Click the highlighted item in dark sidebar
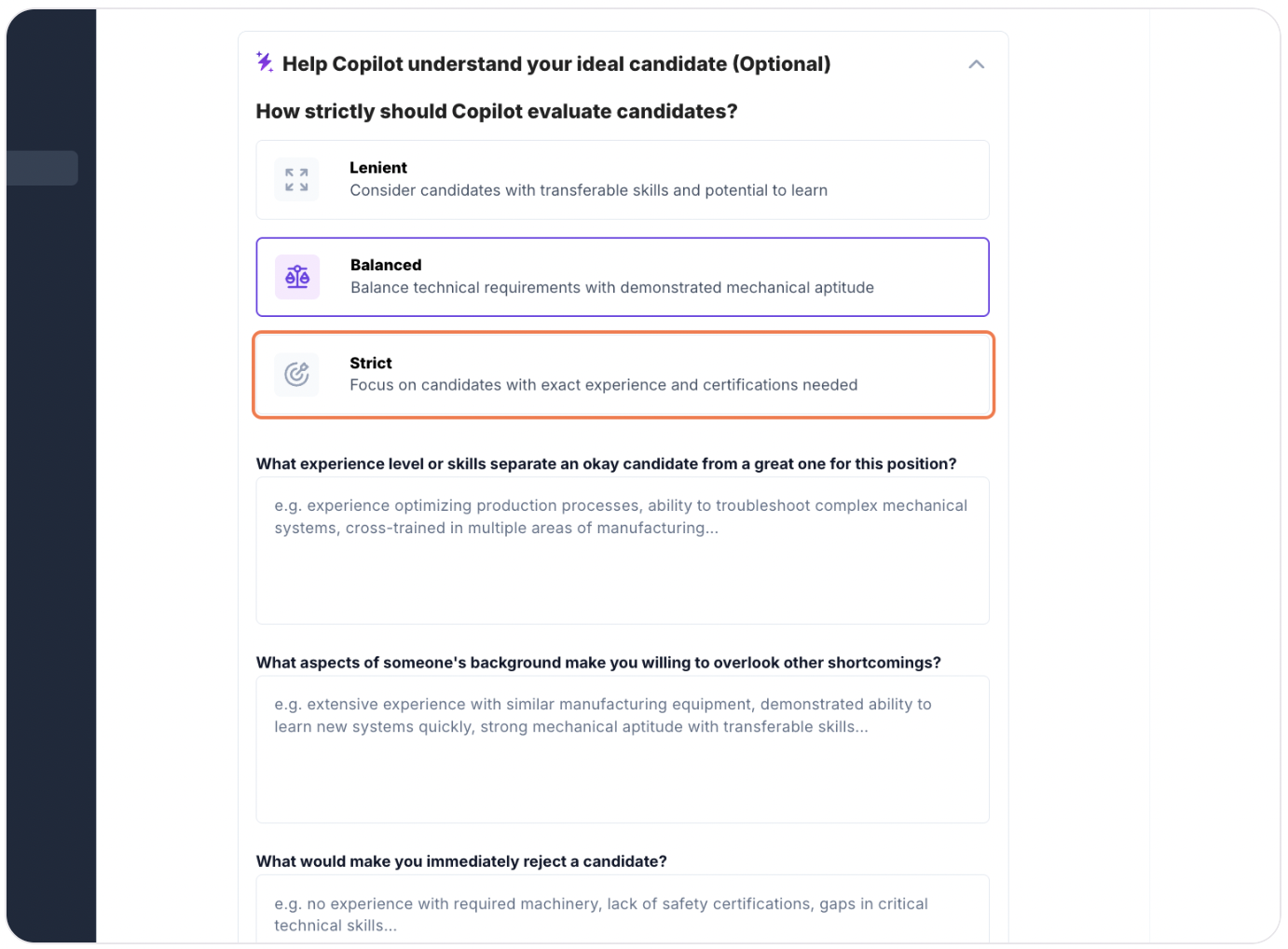The height and width of the screenshot is (949, 1288). click(42, 168)
